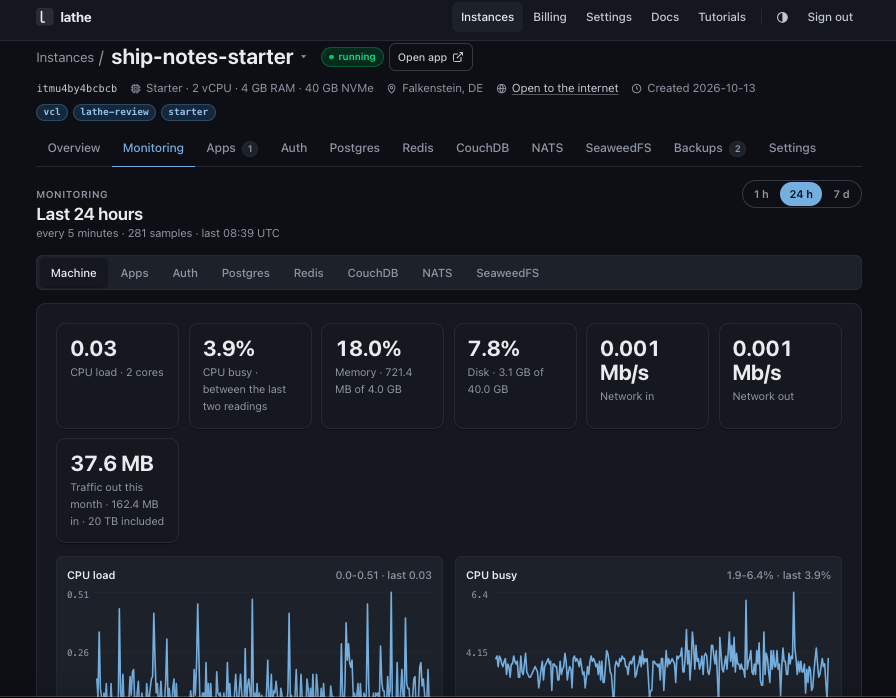Switch to the 7 d time range
896x698 pixels.
click(x=841, y=194)
